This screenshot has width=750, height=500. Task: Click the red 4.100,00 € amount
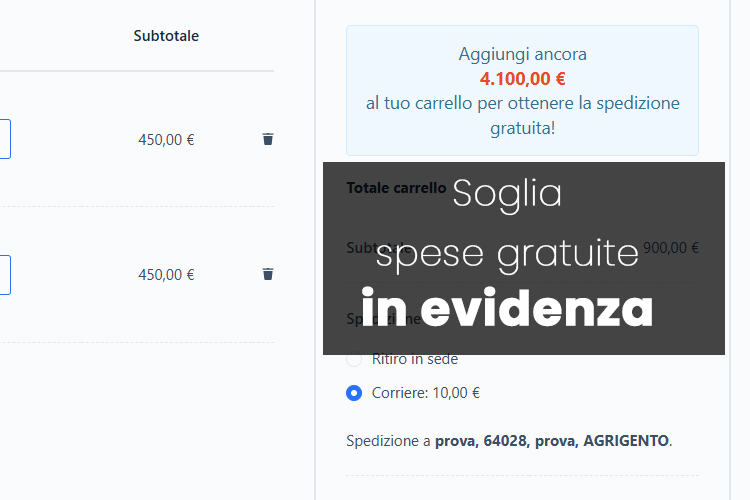522,78
